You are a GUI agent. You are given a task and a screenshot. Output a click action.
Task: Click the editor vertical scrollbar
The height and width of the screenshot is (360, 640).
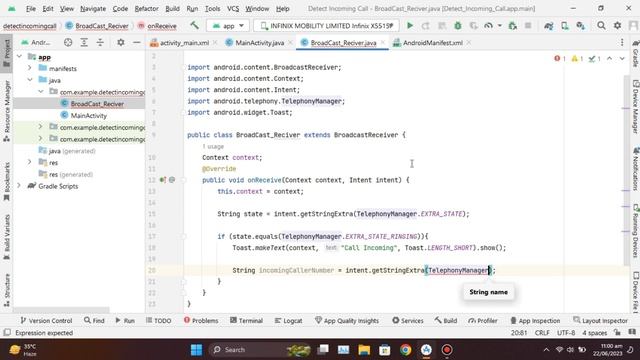click(627, 169)
